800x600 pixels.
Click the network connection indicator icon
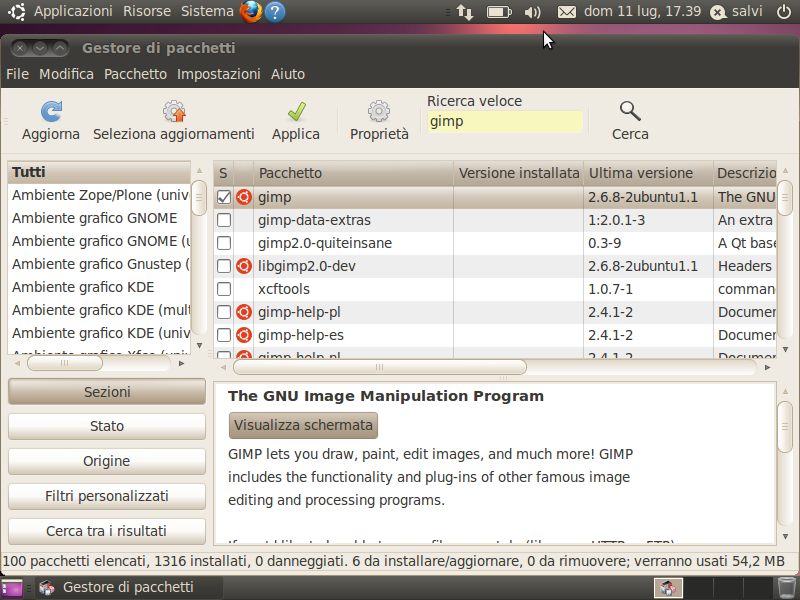pos(464,12)
